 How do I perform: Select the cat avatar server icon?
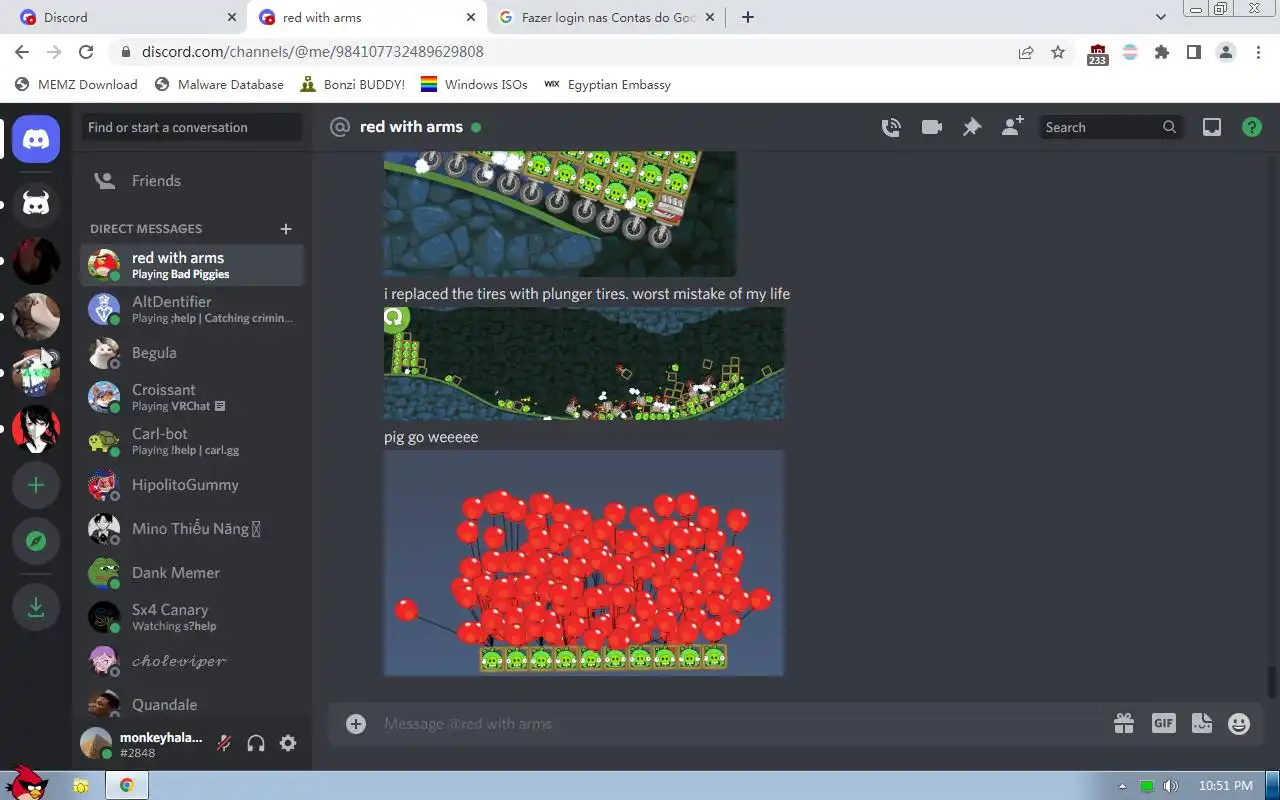point(36,316)
